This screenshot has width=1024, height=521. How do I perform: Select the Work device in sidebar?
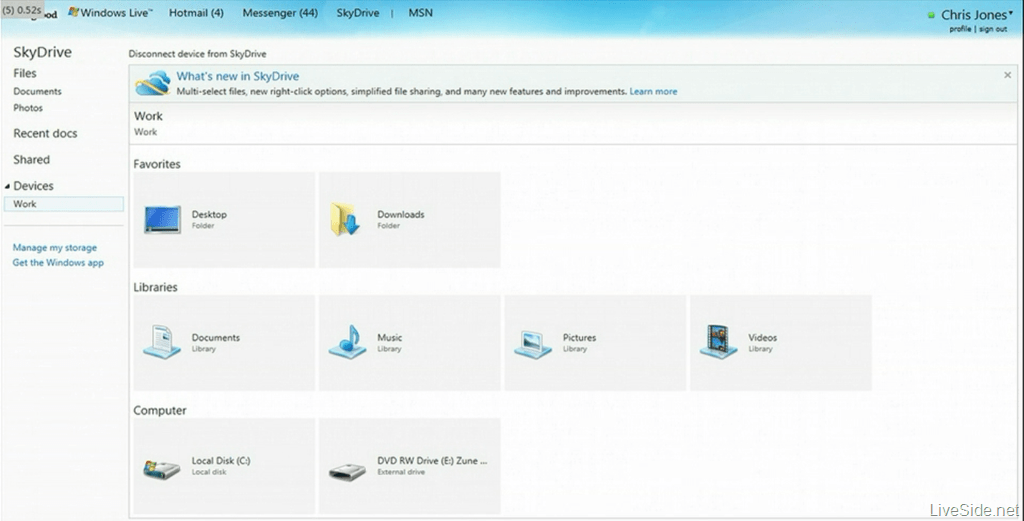coord(63,204)
